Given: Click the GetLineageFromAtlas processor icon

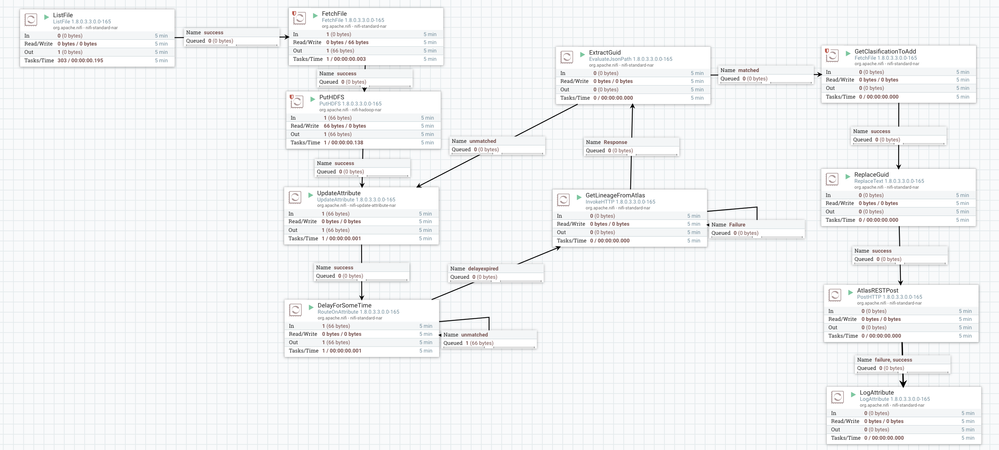Looking at the screenshot, I should (563, 200).
